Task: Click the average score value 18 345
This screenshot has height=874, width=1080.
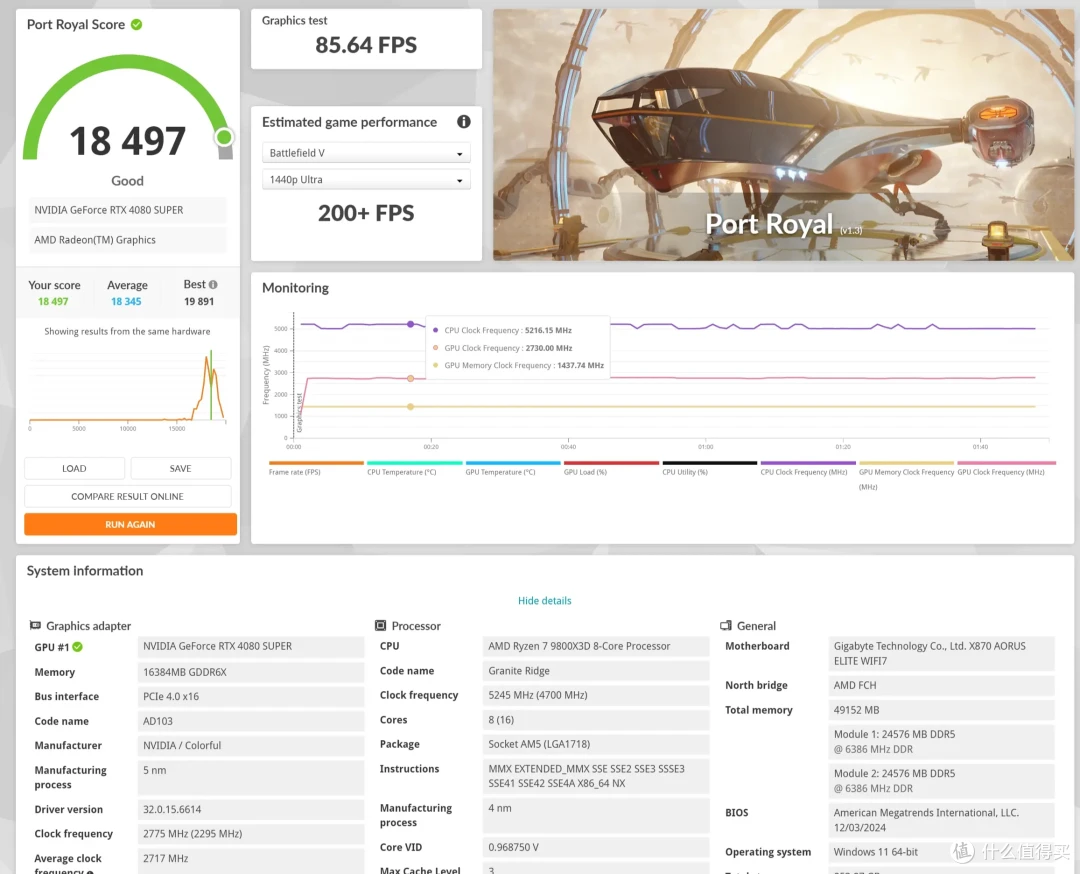Action: (x=126, y=302)
